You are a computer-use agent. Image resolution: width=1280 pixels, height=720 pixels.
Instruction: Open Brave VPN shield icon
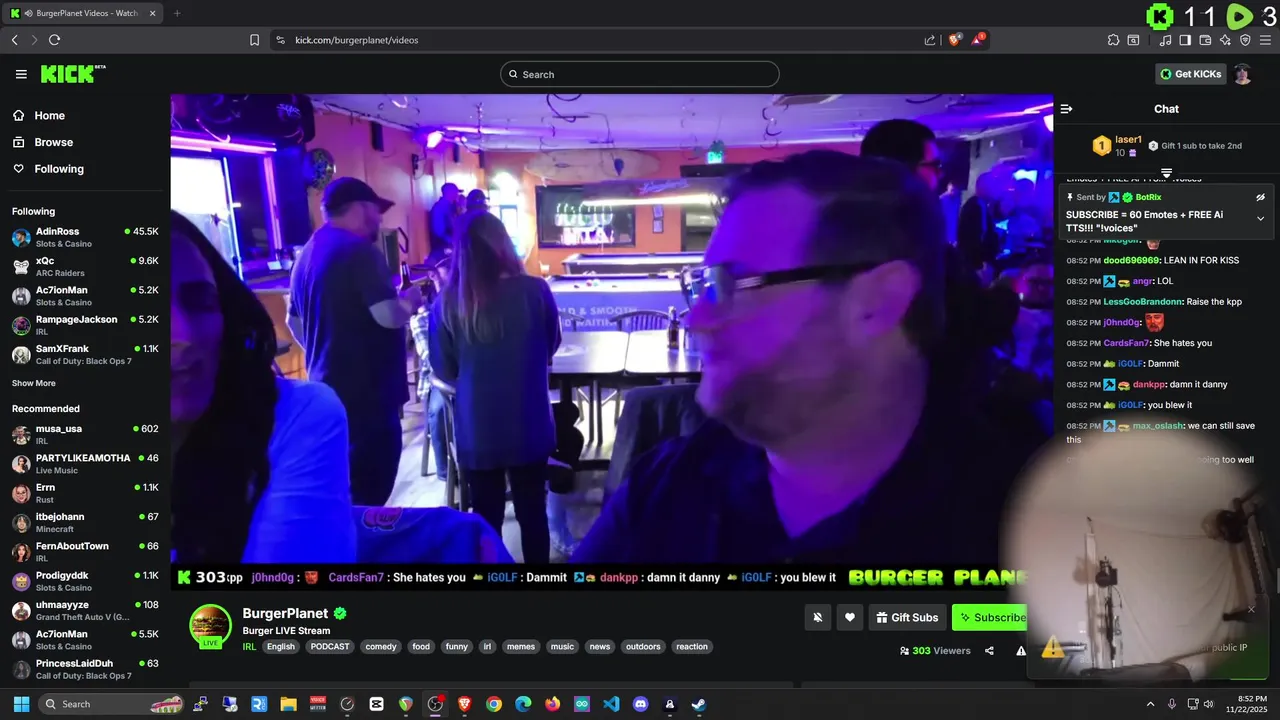[1245, 40]
